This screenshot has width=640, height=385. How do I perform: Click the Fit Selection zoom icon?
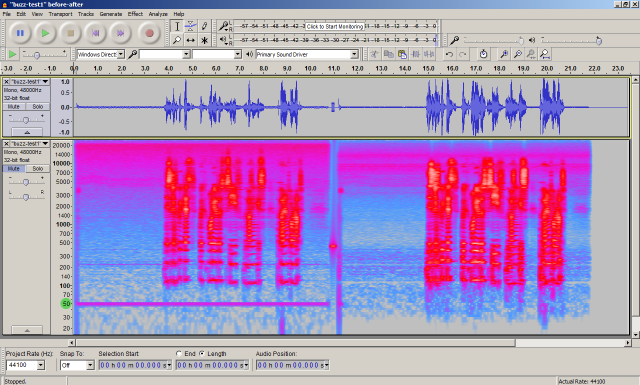[x=531, y=54]
